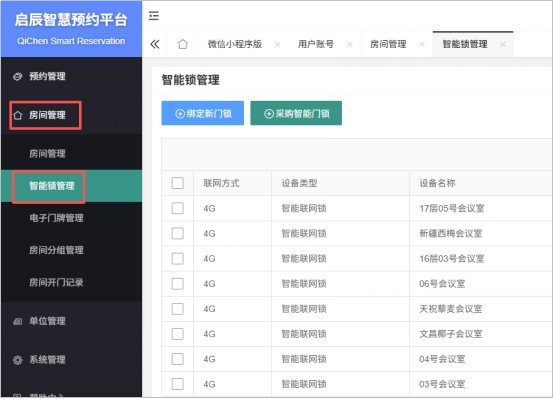Click the 联网方式 column header
The width and height of the screenshot is (553, 399).
click(221, 183)
